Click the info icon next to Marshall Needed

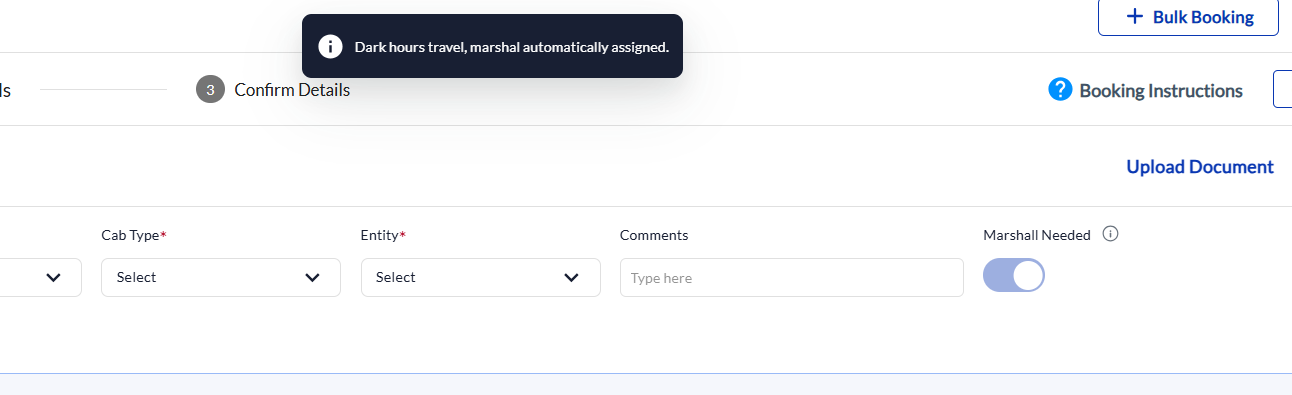click(x=1110, y=234)
